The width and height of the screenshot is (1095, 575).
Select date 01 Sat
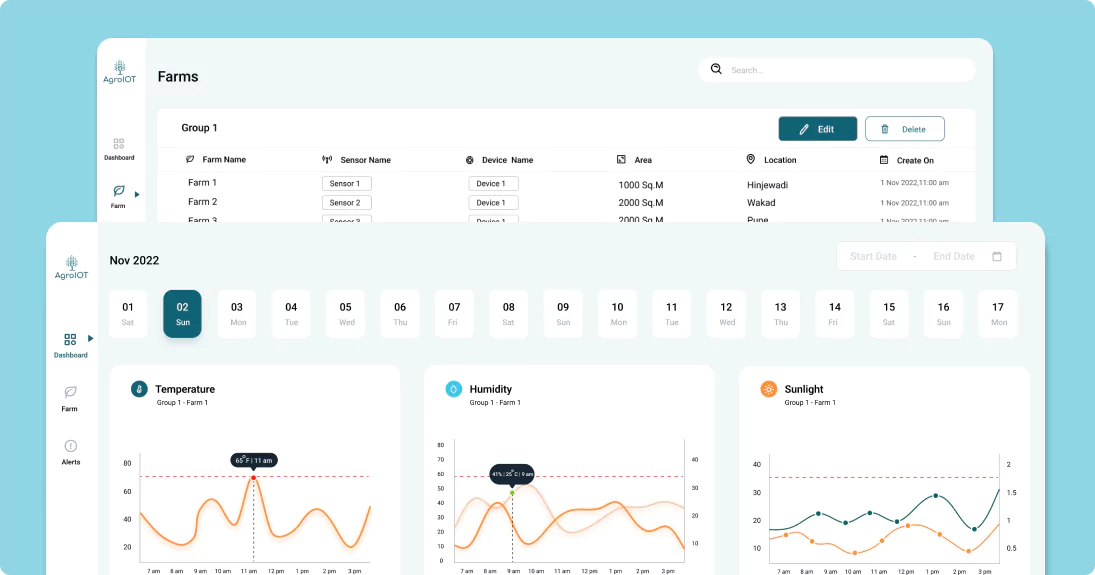point(128,314)
